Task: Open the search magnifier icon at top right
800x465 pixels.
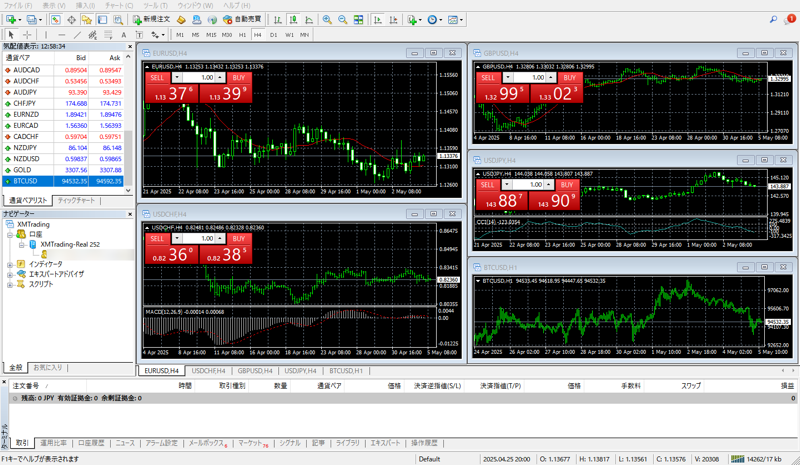Action: (x=773, y=19)
